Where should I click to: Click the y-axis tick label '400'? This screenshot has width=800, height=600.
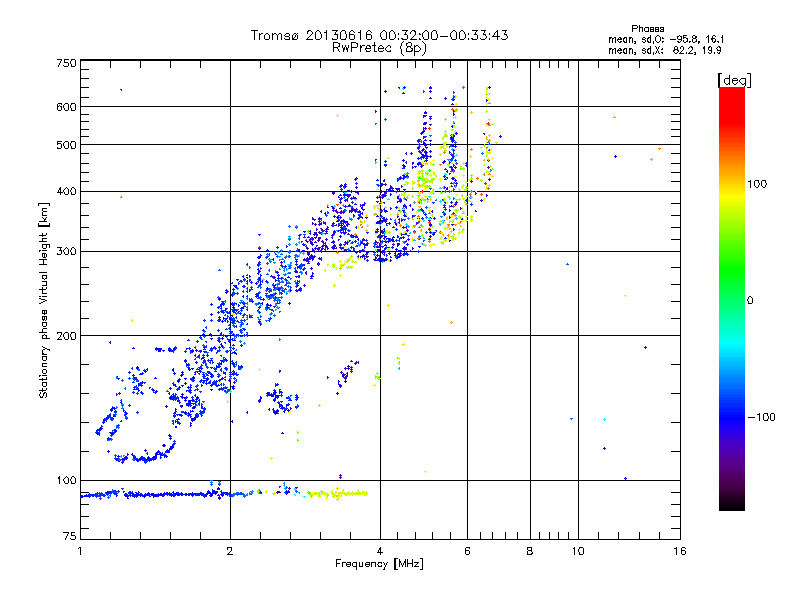(66, 192)
